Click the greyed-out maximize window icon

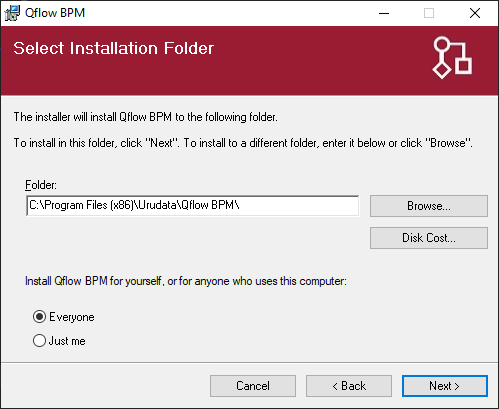tap(429, 13)
